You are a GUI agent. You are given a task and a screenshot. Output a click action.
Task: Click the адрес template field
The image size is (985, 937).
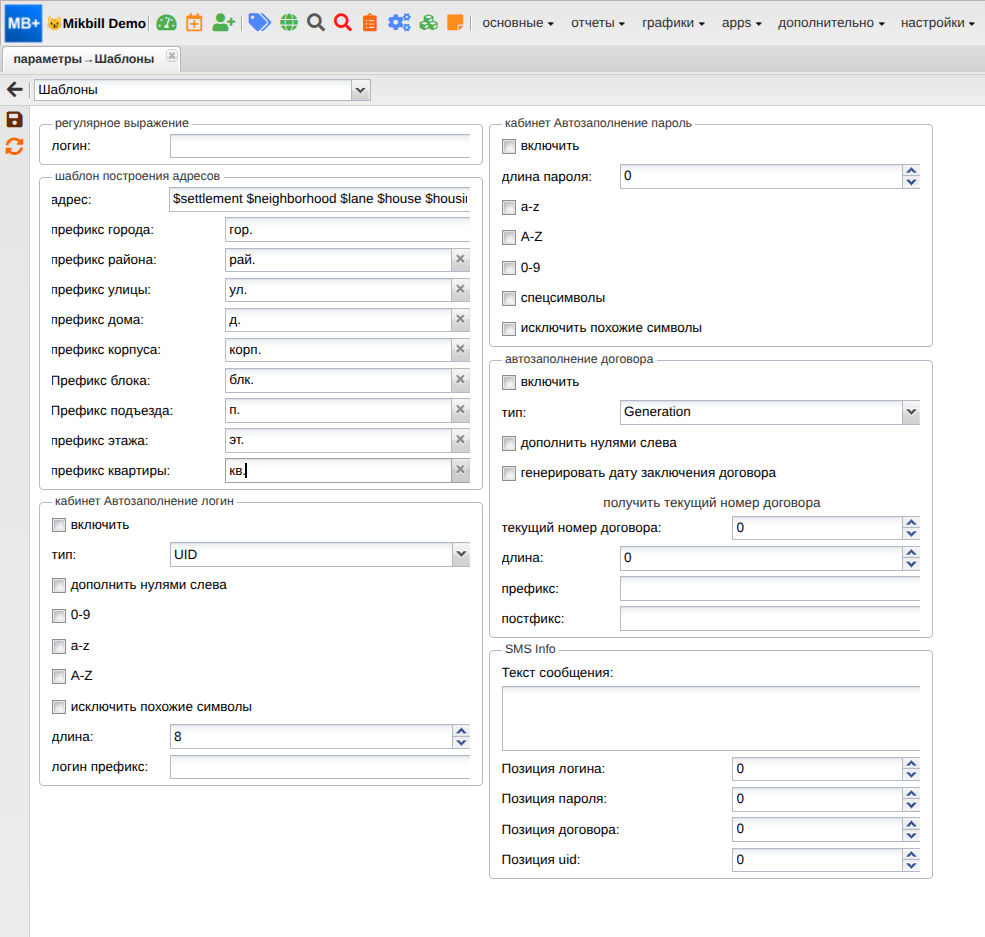(x=320, y=199)
